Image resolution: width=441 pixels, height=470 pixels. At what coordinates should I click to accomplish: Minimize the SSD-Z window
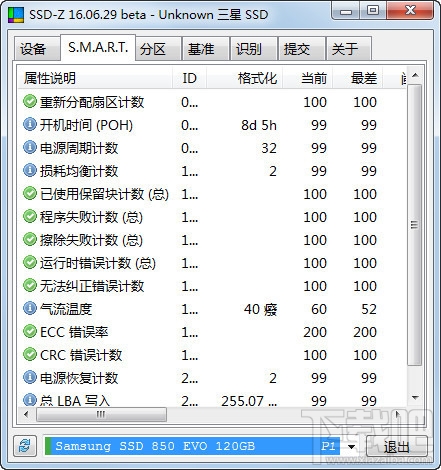point(346,11)
